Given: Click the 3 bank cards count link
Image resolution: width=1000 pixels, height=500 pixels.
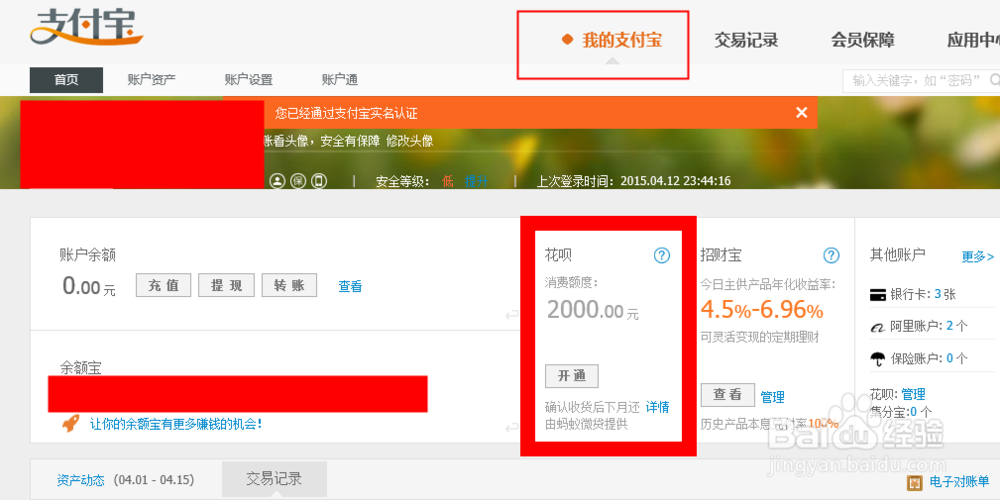Looking at the screenshot, I should point(938,295).
